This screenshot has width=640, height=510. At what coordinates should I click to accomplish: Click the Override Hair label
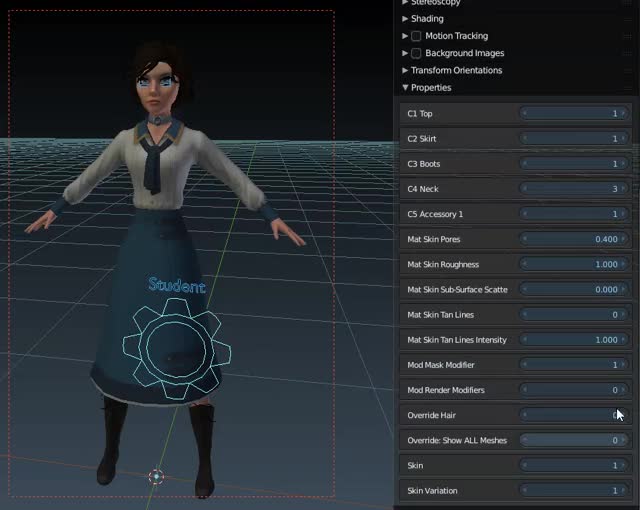431,415
